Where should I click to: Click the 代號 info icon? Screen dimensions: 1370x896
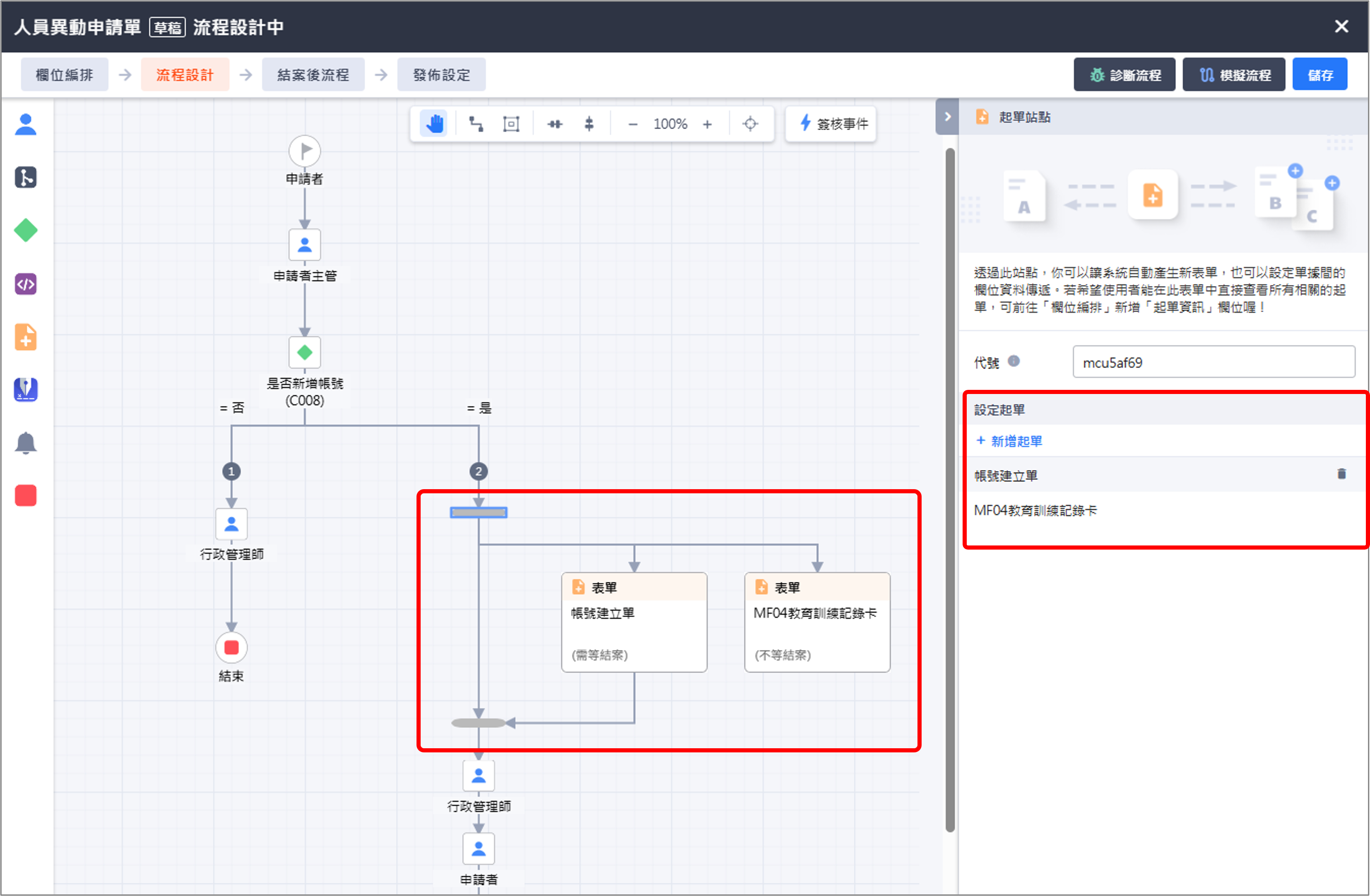click(1014, 361)
